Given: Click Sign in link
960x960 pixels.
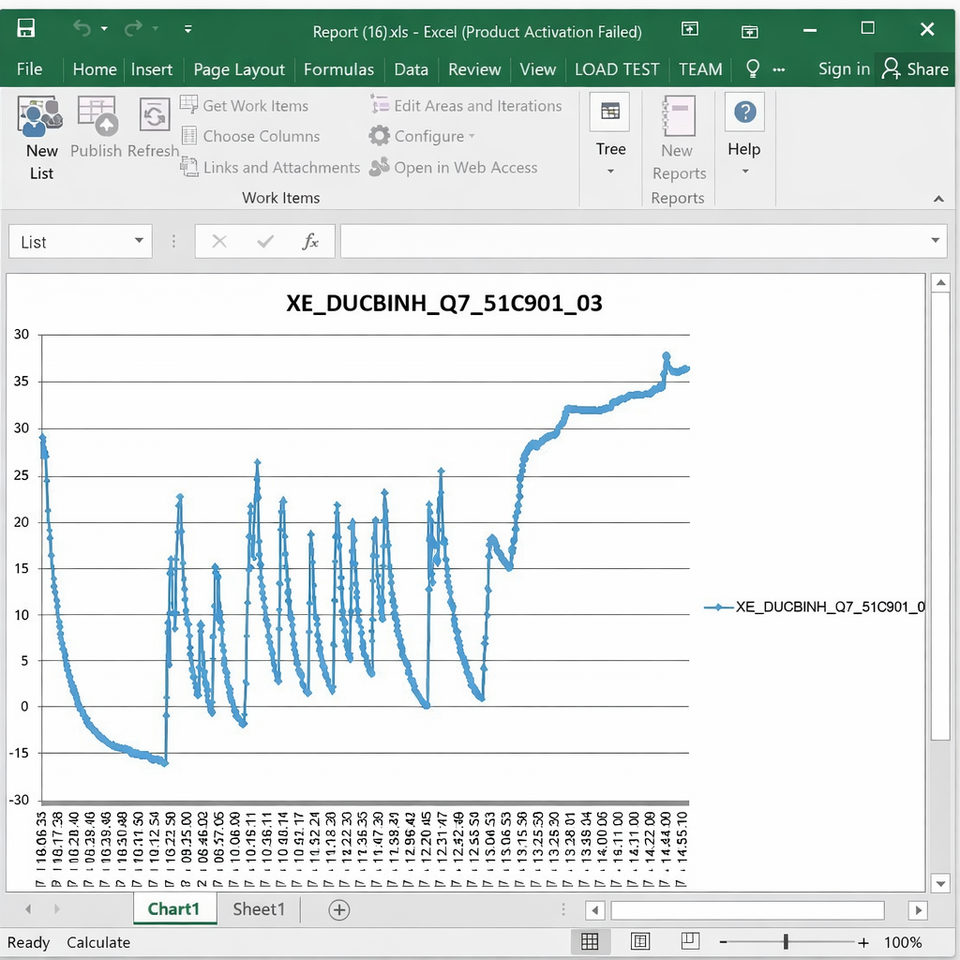Looking at the screenshot, I should coord(843,69).
